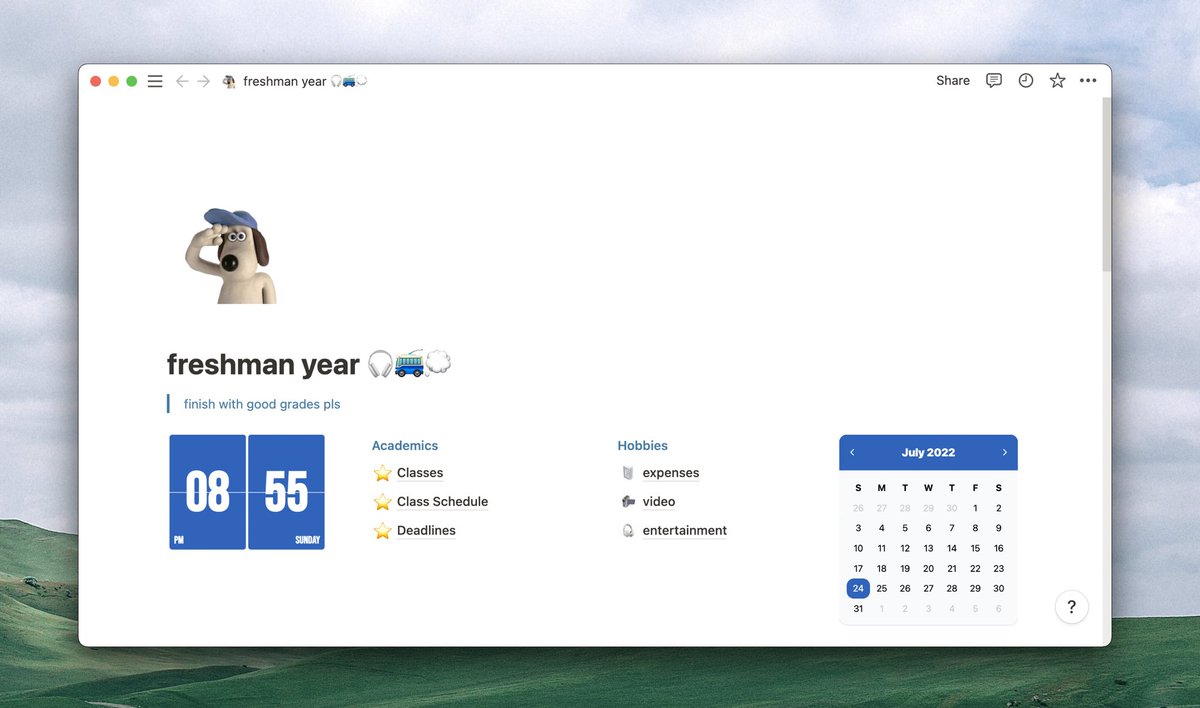
Task: Go to previous month in calendar
Action: (x=852, y=453)
